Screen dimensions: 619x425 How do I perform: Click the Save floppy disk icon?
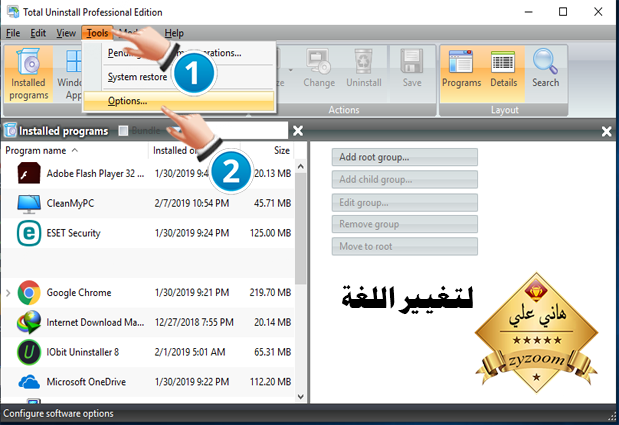click(411, 61)
